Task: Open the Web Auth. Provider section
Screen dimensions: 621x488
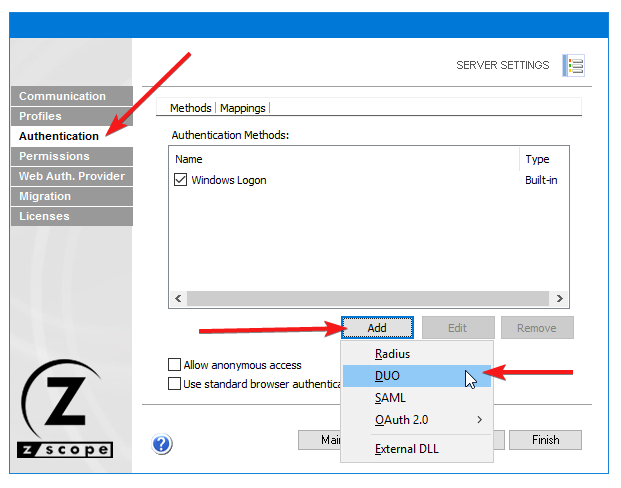Action: pos(72,176)
